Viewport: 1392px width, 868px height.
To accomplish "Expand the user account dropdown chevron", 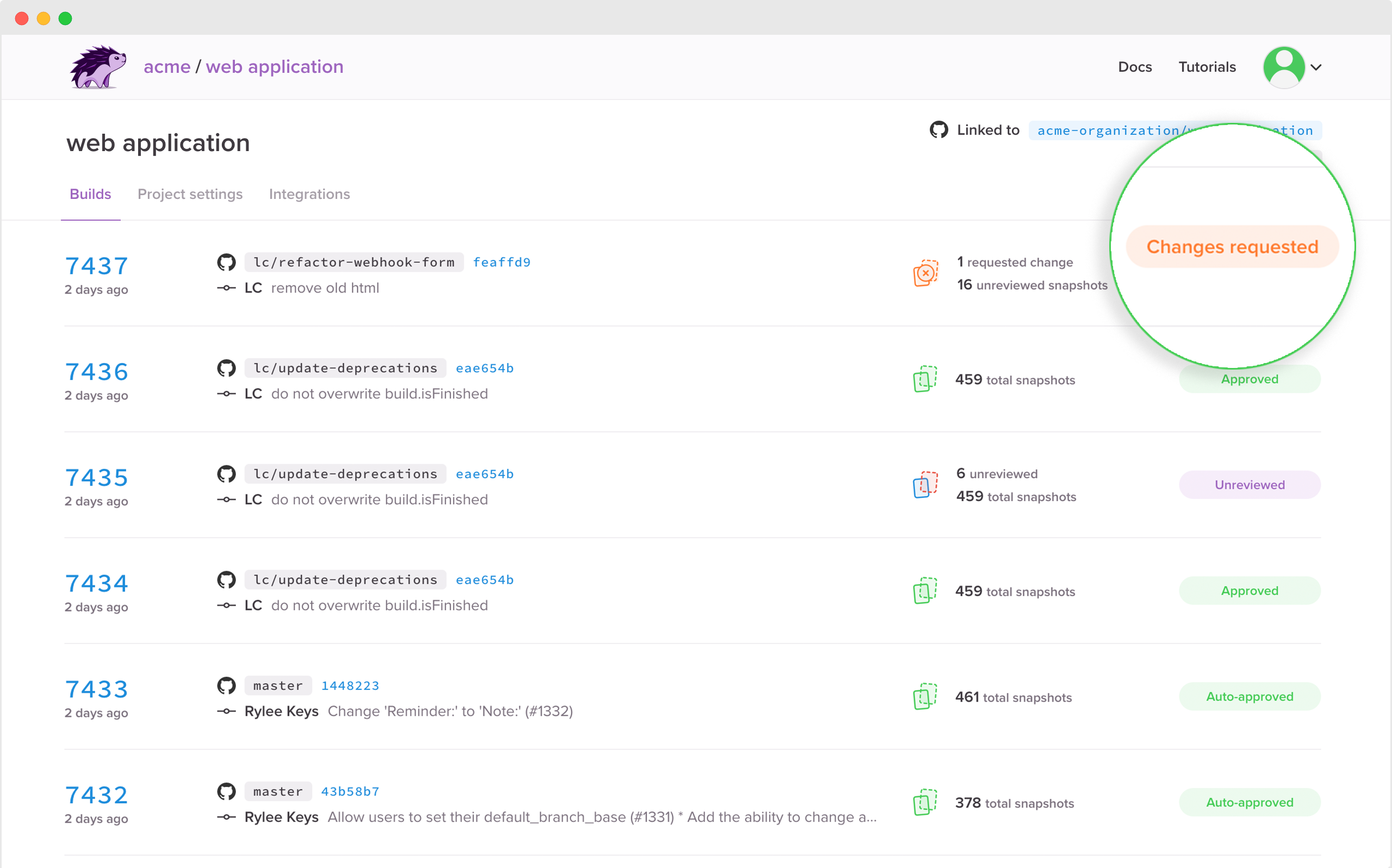I will (x=1316, y=68).
